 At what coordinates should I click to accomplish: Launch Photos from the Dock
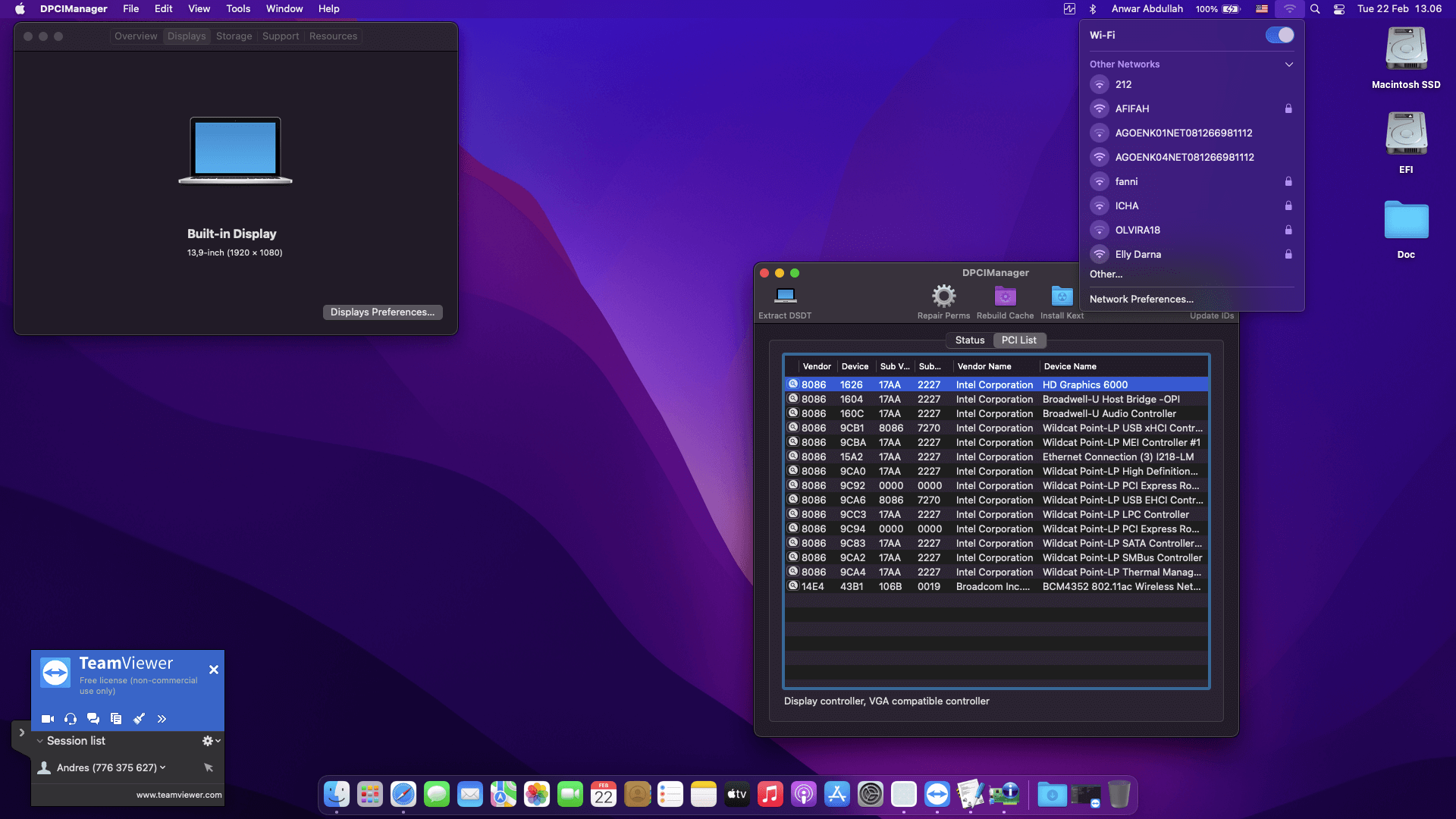537,794
